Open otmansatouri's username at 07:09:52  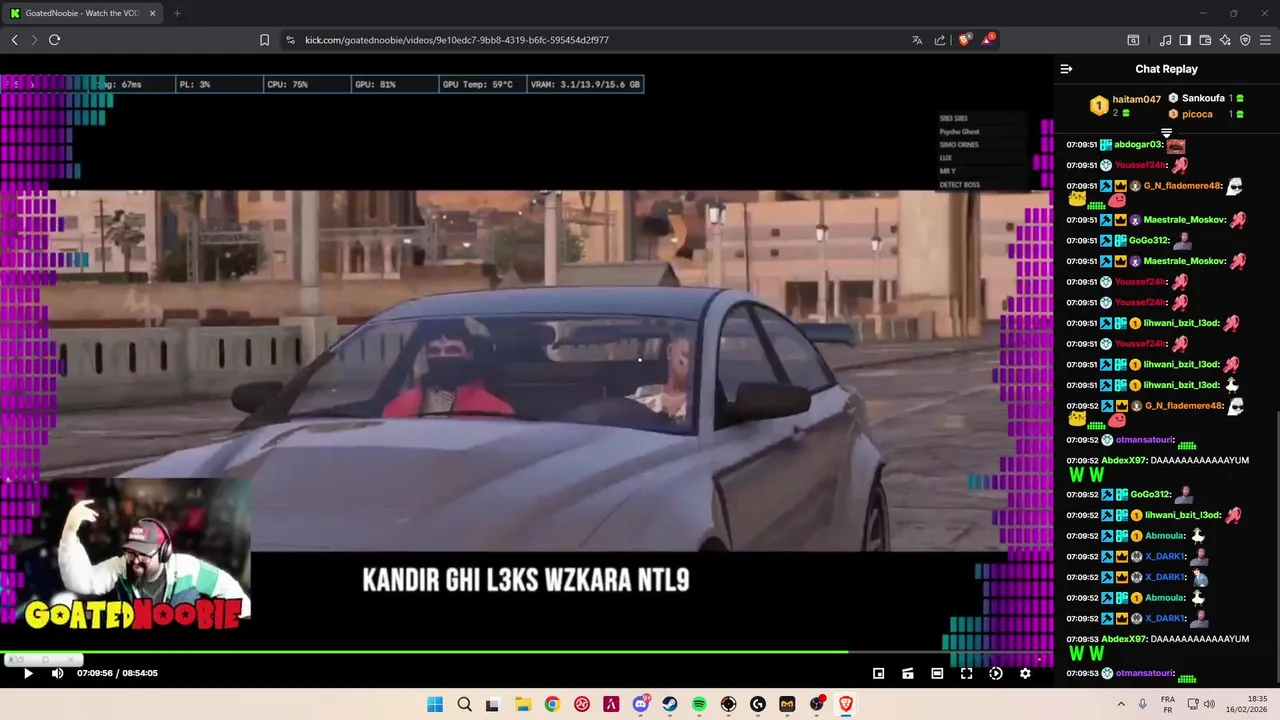tap(1143, 440)
